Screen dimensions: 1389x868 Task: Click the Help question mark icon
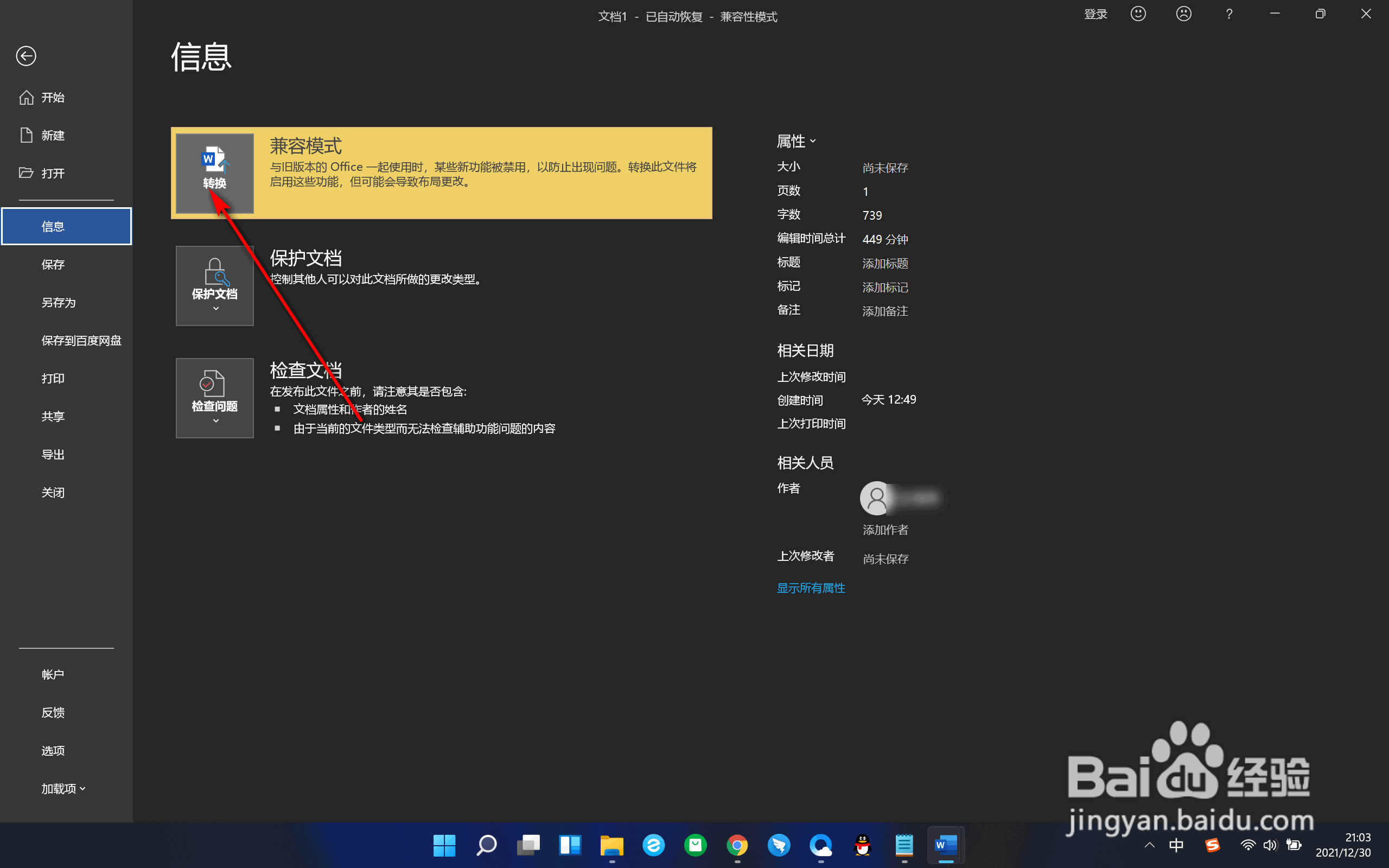pos(1229,14)
